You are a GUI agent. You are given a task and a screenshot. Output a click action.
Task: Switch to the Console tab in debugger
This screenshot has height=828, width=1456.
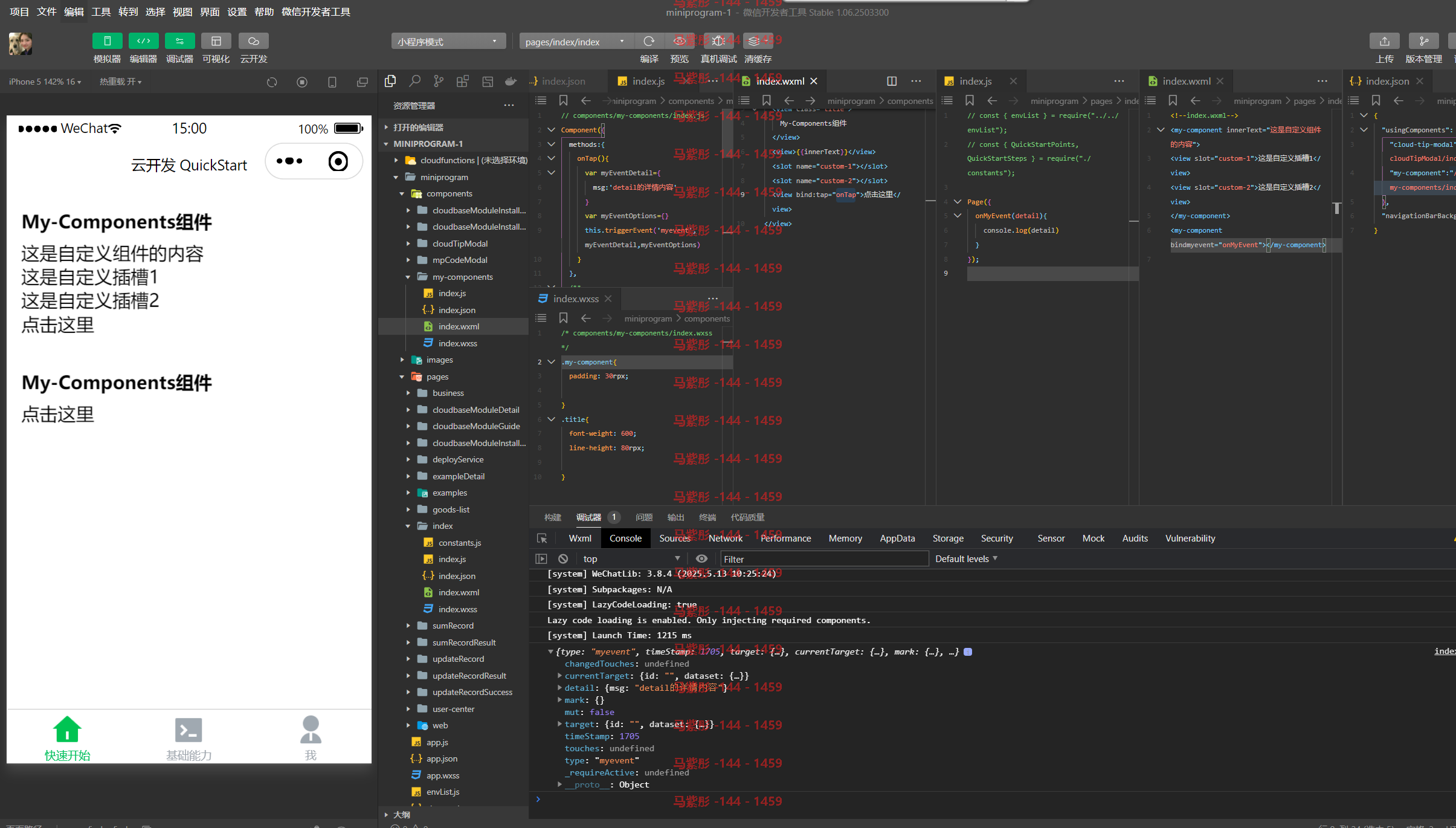625,538
